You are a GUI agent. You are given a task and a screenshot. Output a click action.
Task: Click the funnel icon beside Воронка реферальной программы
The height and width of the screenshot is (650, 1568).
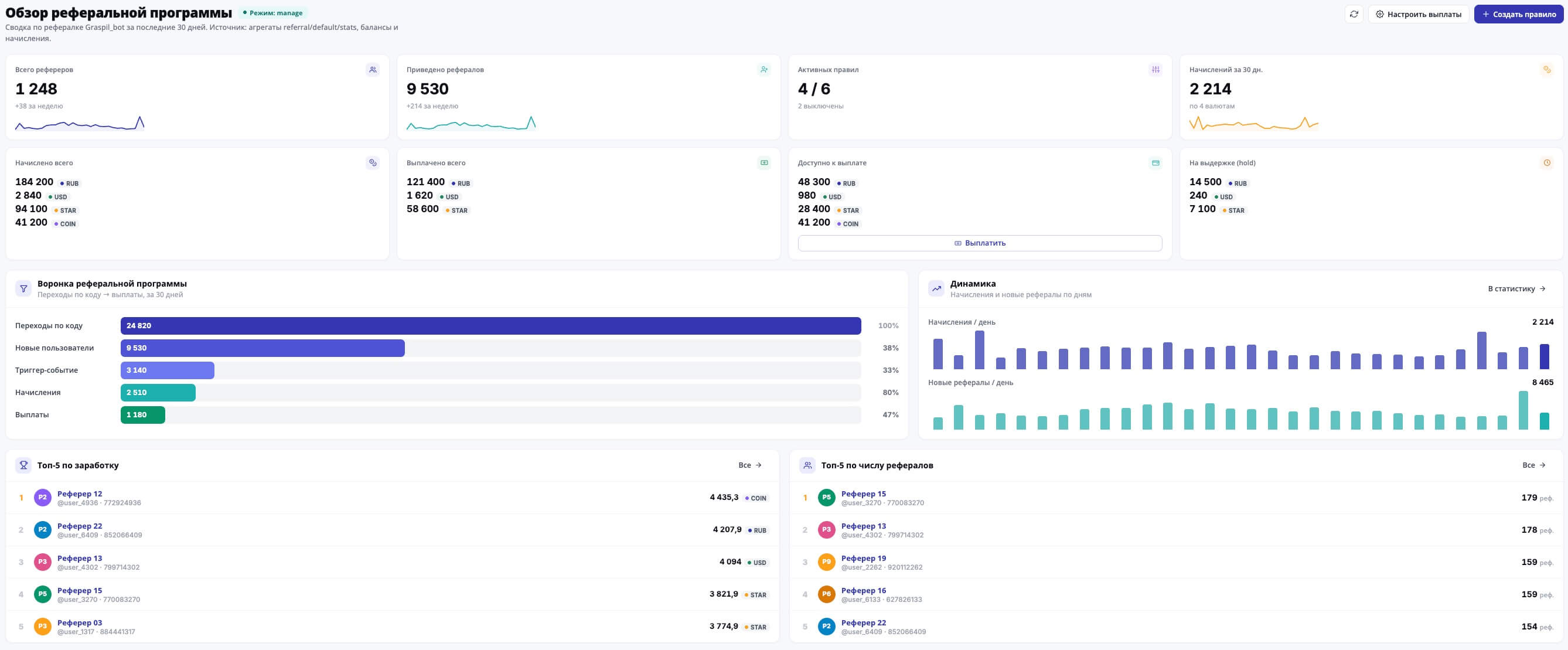(x=23, y=288)
